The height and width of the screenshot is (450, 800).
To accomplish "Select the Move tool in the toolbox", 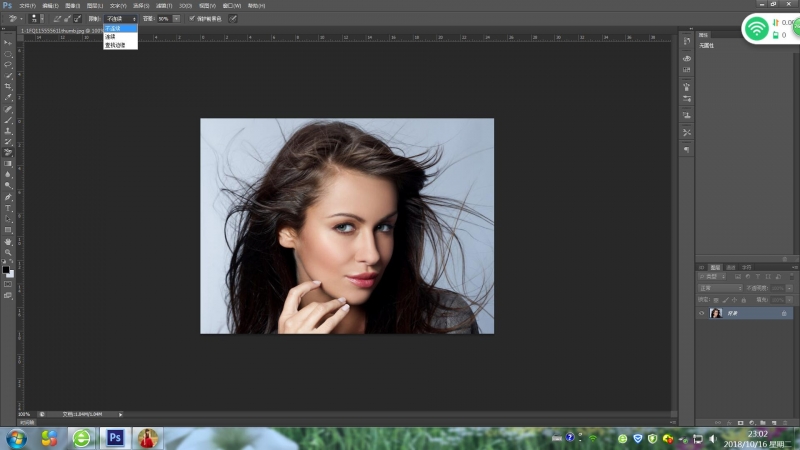I will tap(8, 42).
